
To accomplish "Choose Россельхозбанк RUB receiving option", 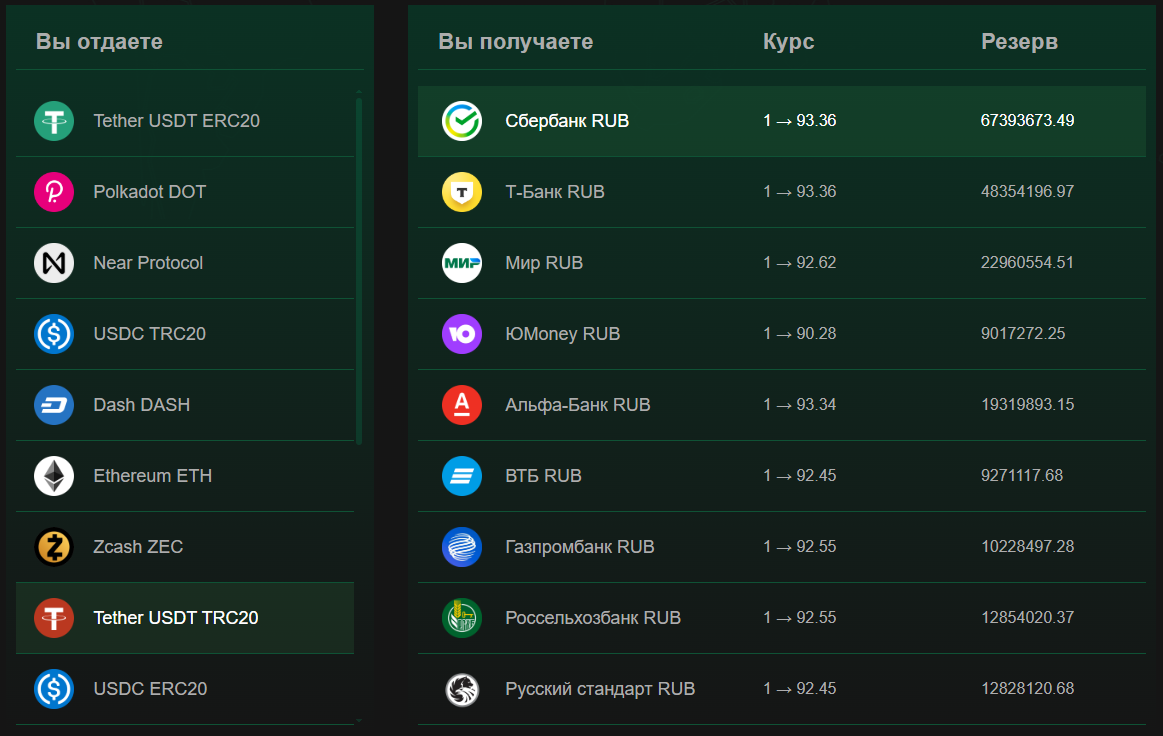I will click(x=782, y=618).
